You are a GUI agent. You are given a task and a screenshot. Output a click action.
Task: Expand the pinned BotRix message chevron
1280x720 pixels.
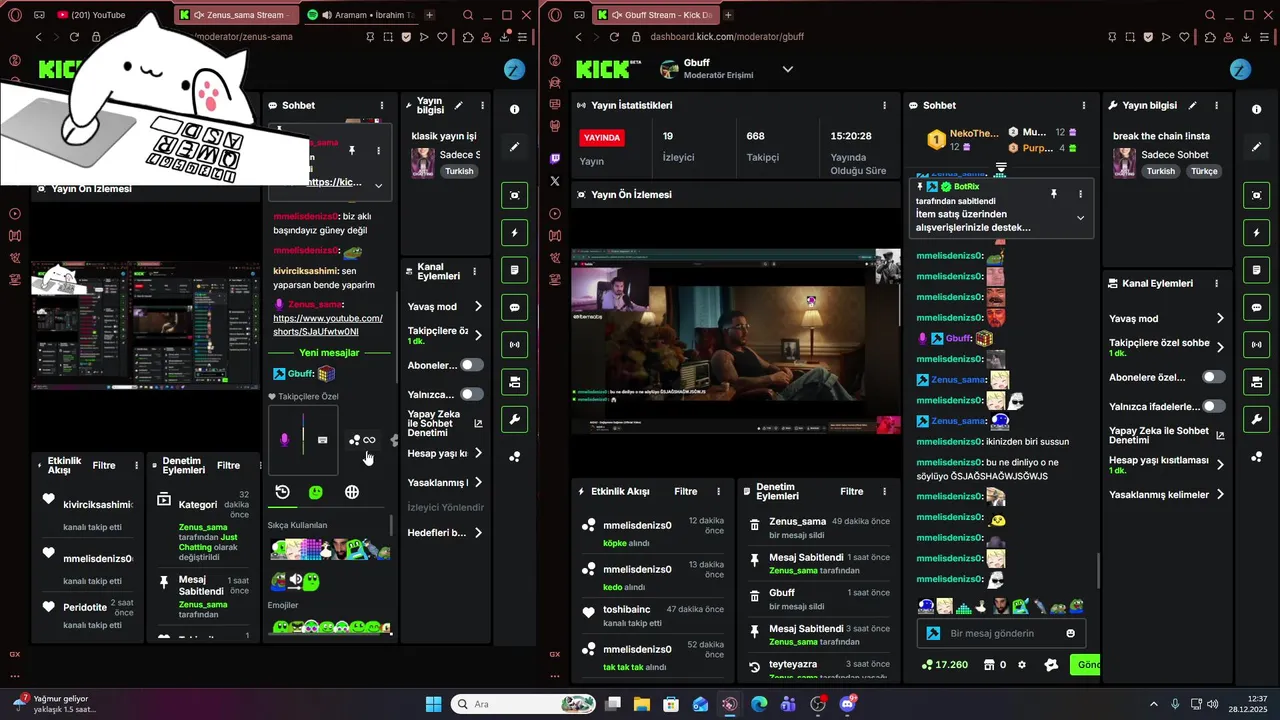(x=1080, y=218)
